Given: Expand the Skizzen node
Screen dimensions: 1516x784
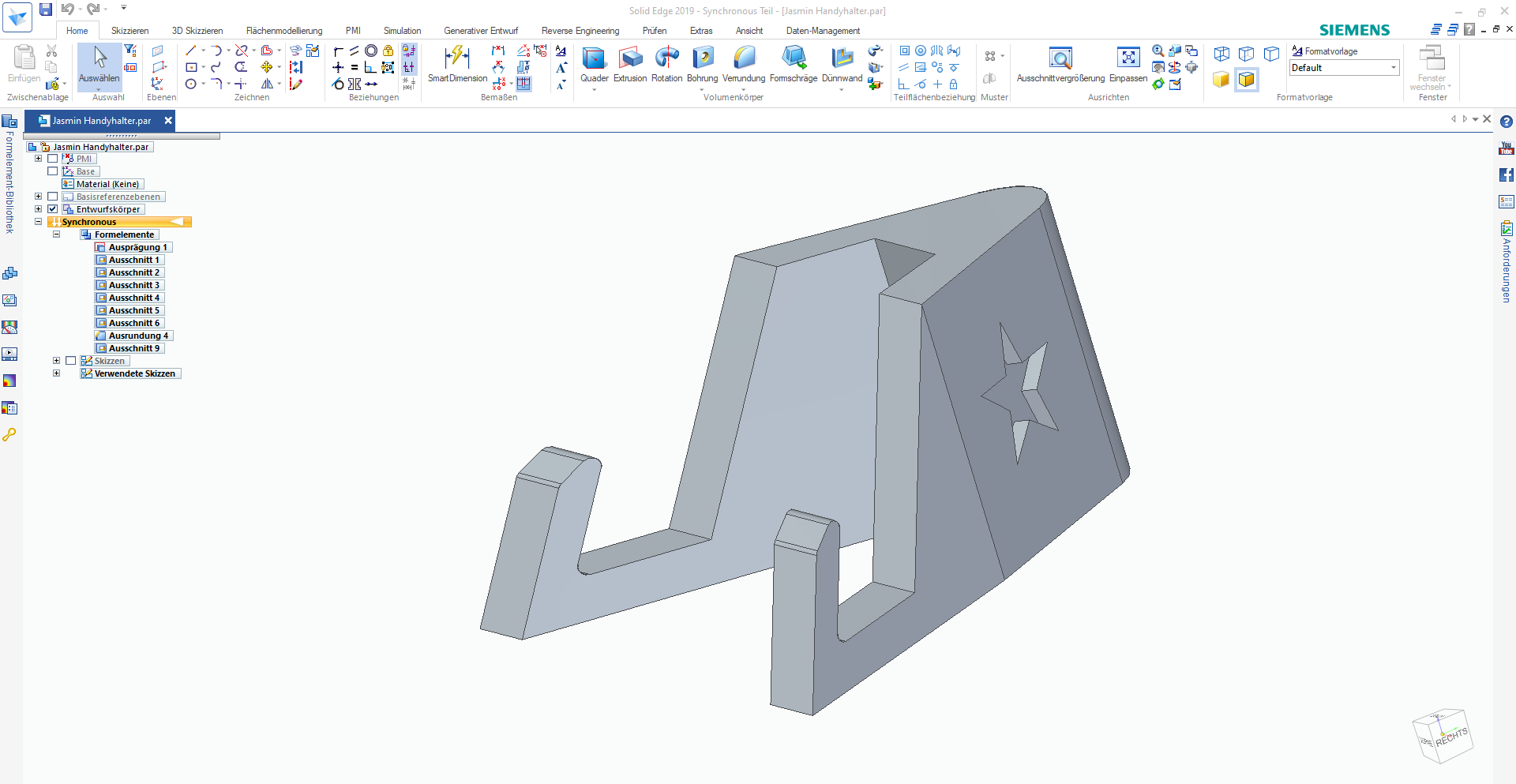Looking at the screenshot, I should (x=56, y=361).
